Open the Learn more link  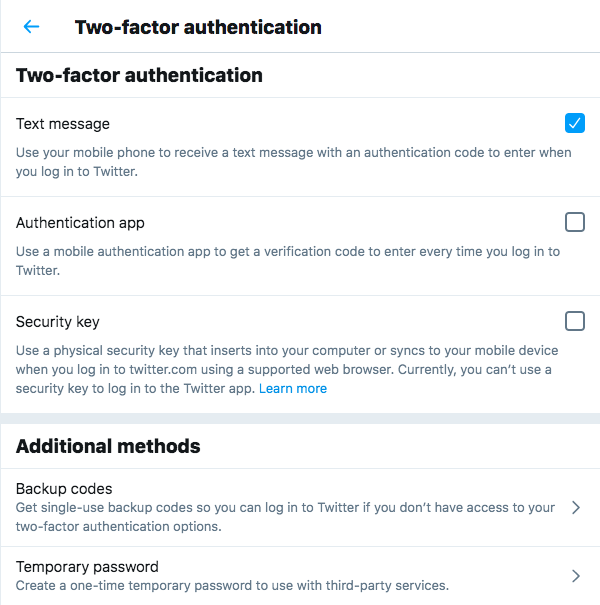[x=293, y=388]
